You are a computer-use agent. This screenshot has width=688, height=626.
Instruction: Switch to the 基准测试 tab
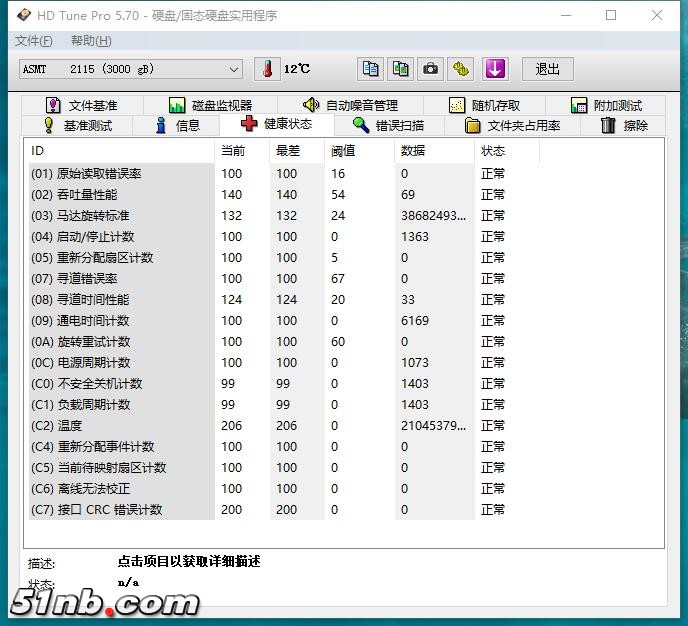pos(77,125)
